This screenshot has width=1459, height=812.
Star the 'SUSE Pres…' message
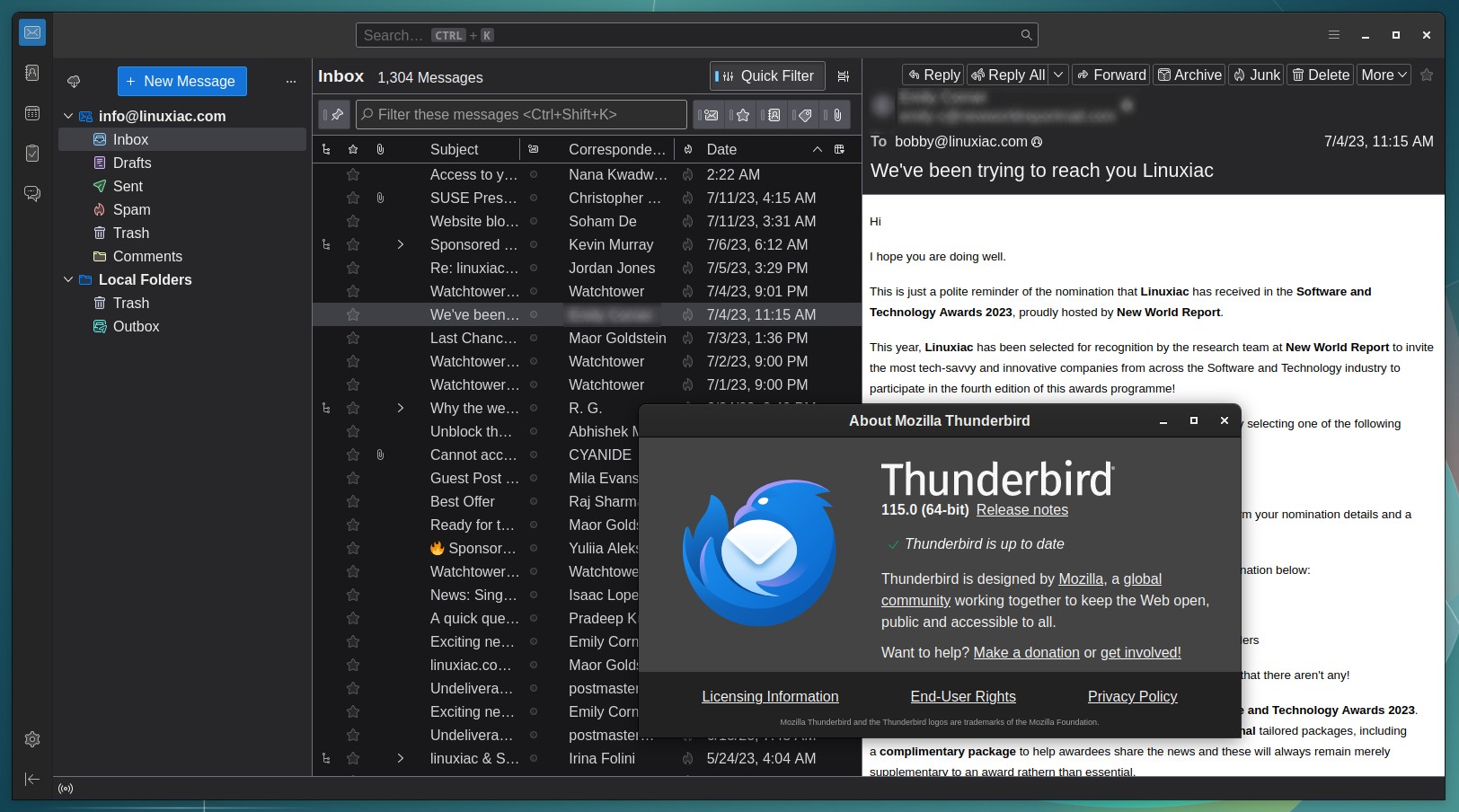coord(353,198)
